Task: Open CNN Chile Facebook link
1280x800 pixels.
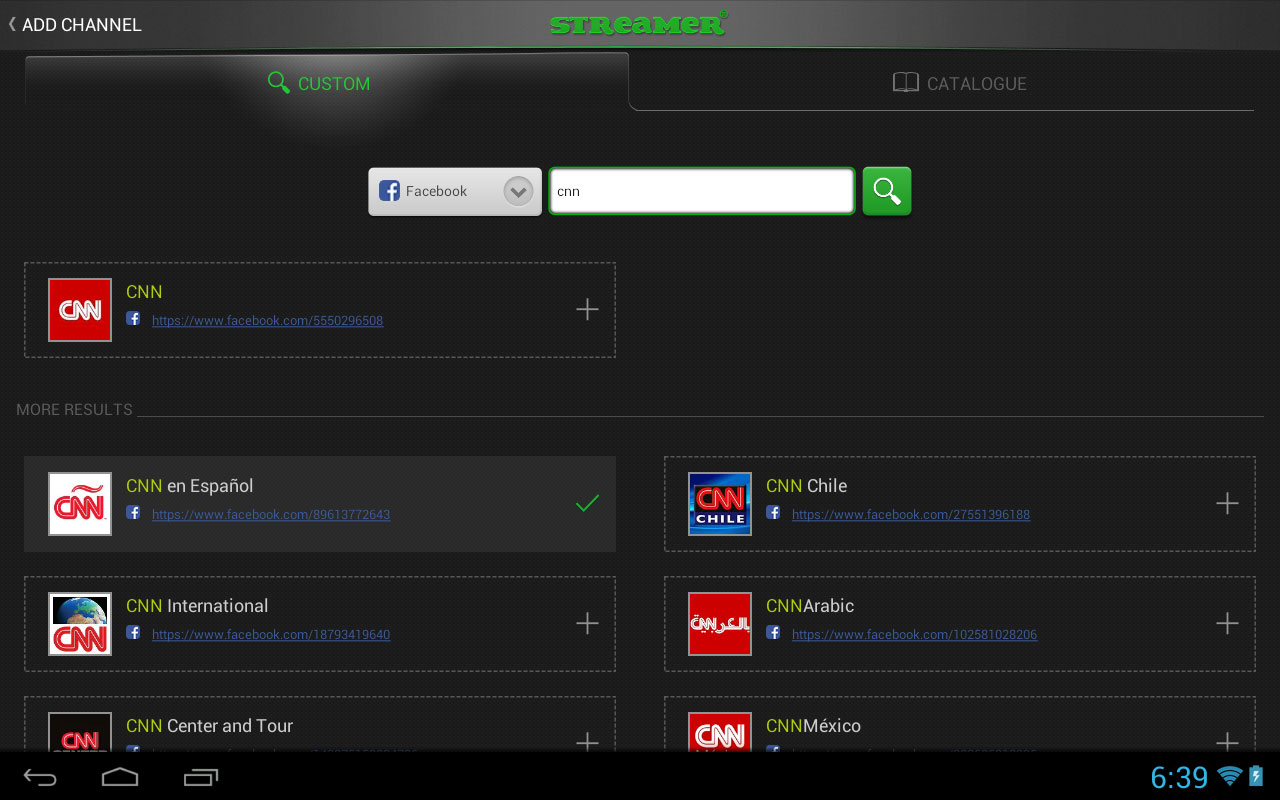Action: (911, 515)
